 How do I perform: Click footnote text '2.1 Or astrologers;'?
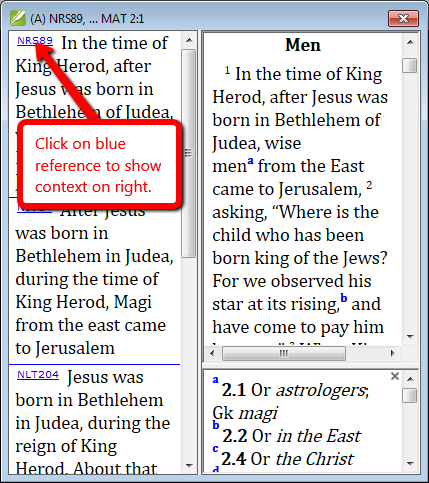pyautogui.click(x=295, y=390)
